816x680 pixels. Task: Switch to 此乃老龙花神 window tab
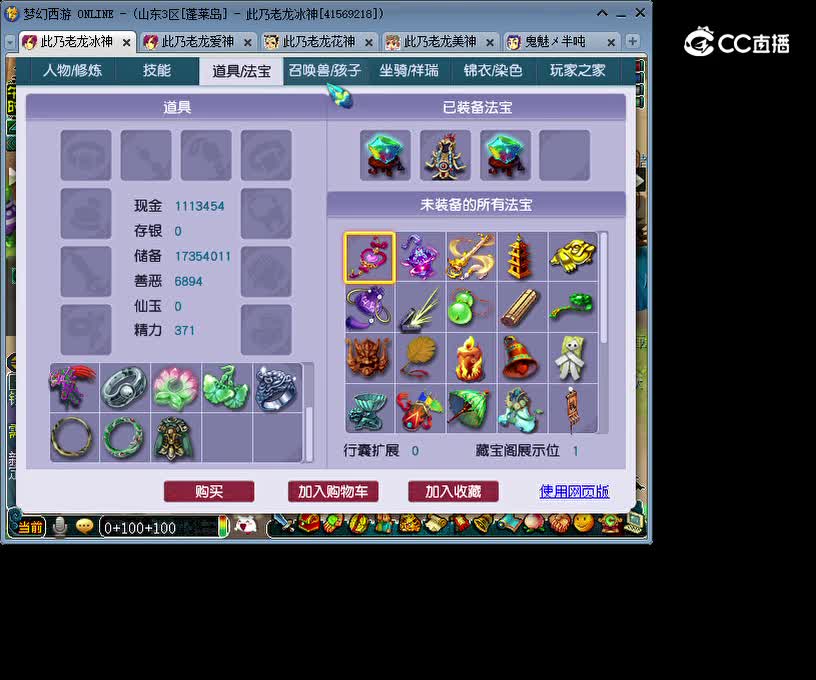(318, 42)
